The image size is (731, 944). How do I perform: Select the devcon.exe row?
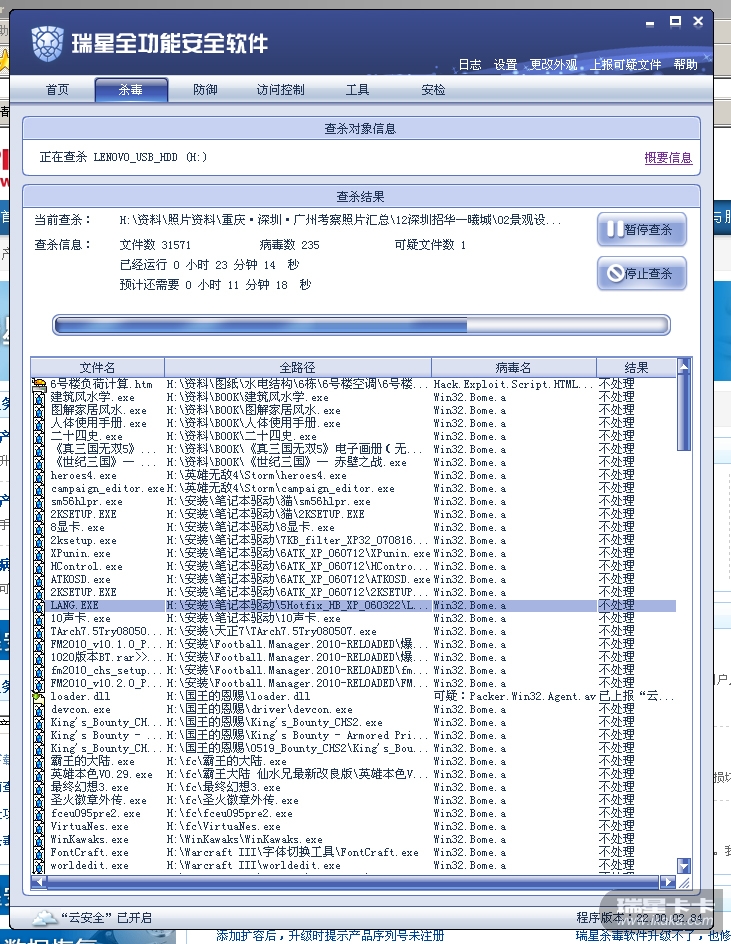tap(354, 709)
